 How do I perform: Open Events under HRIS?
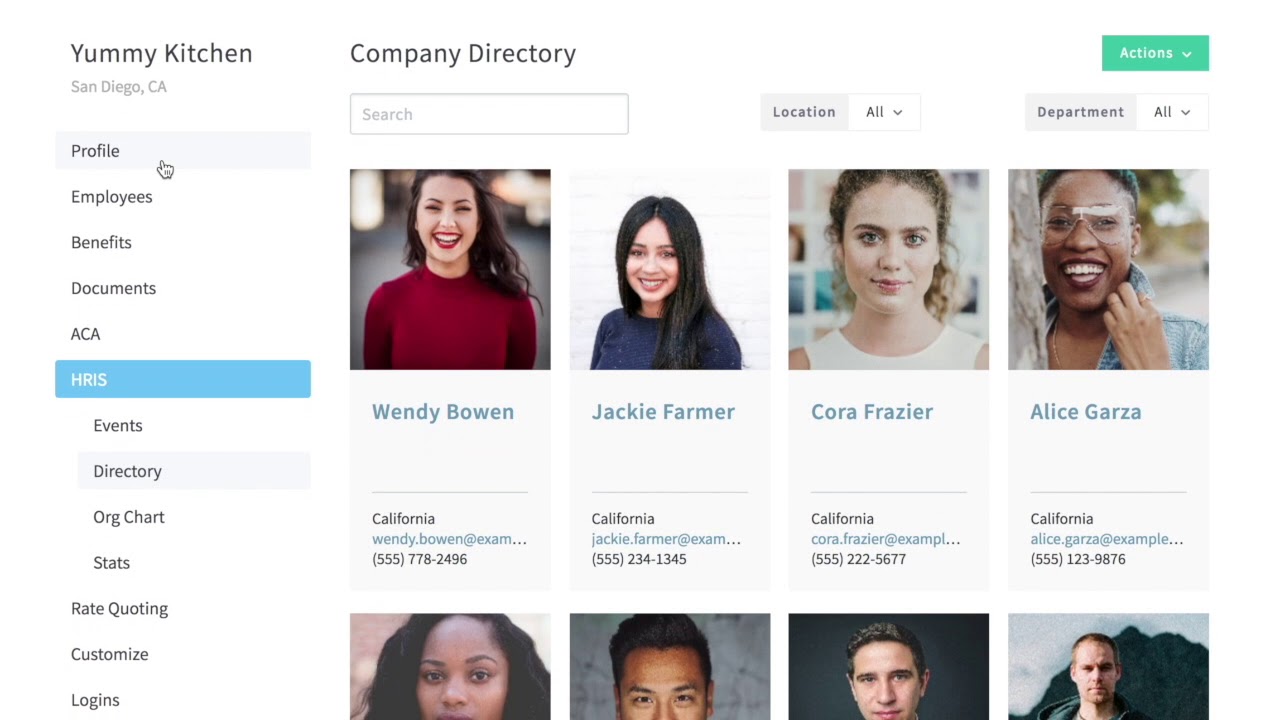[x=118, y=426]
